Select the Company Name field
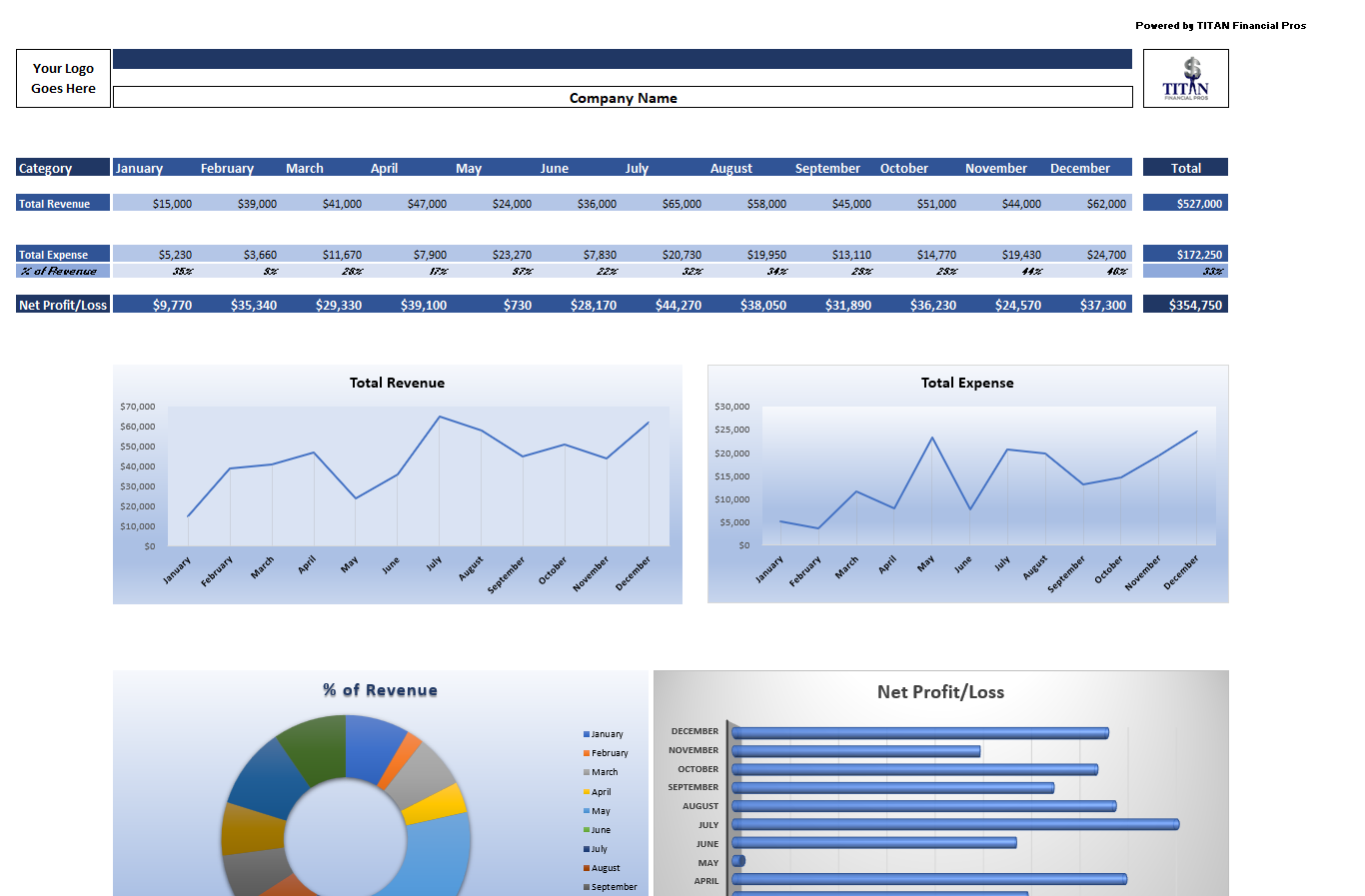 (x=623, y=98)
